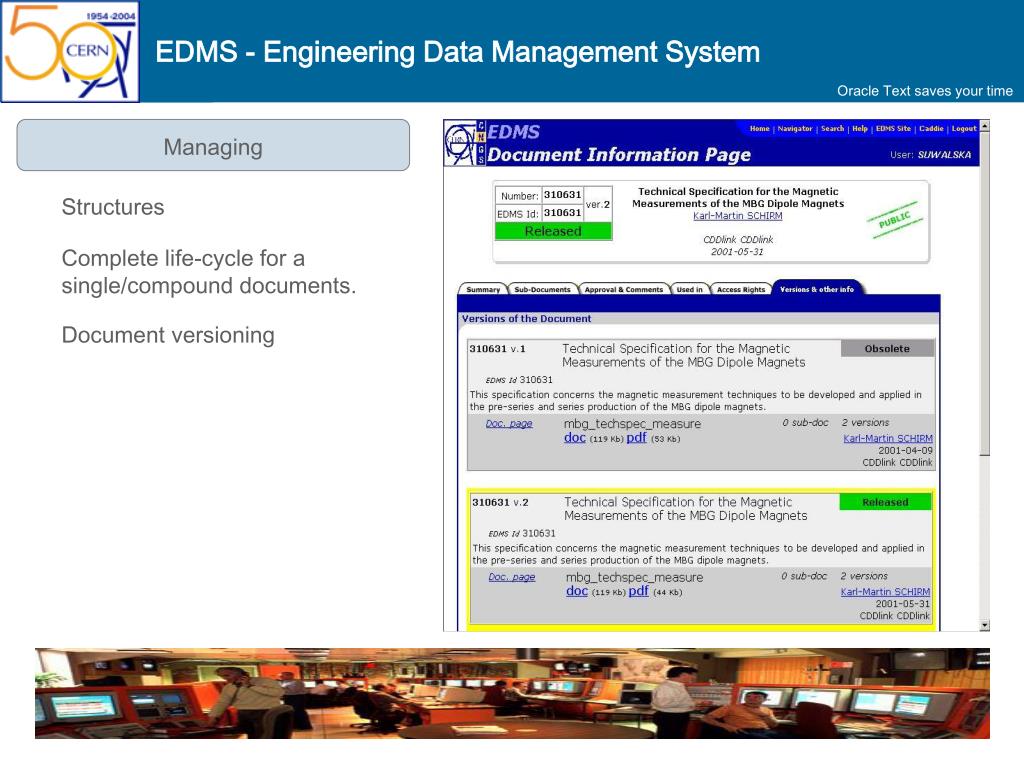Open Doc. page link for version 2
The image size is (1024, 768).
(511, 577)
